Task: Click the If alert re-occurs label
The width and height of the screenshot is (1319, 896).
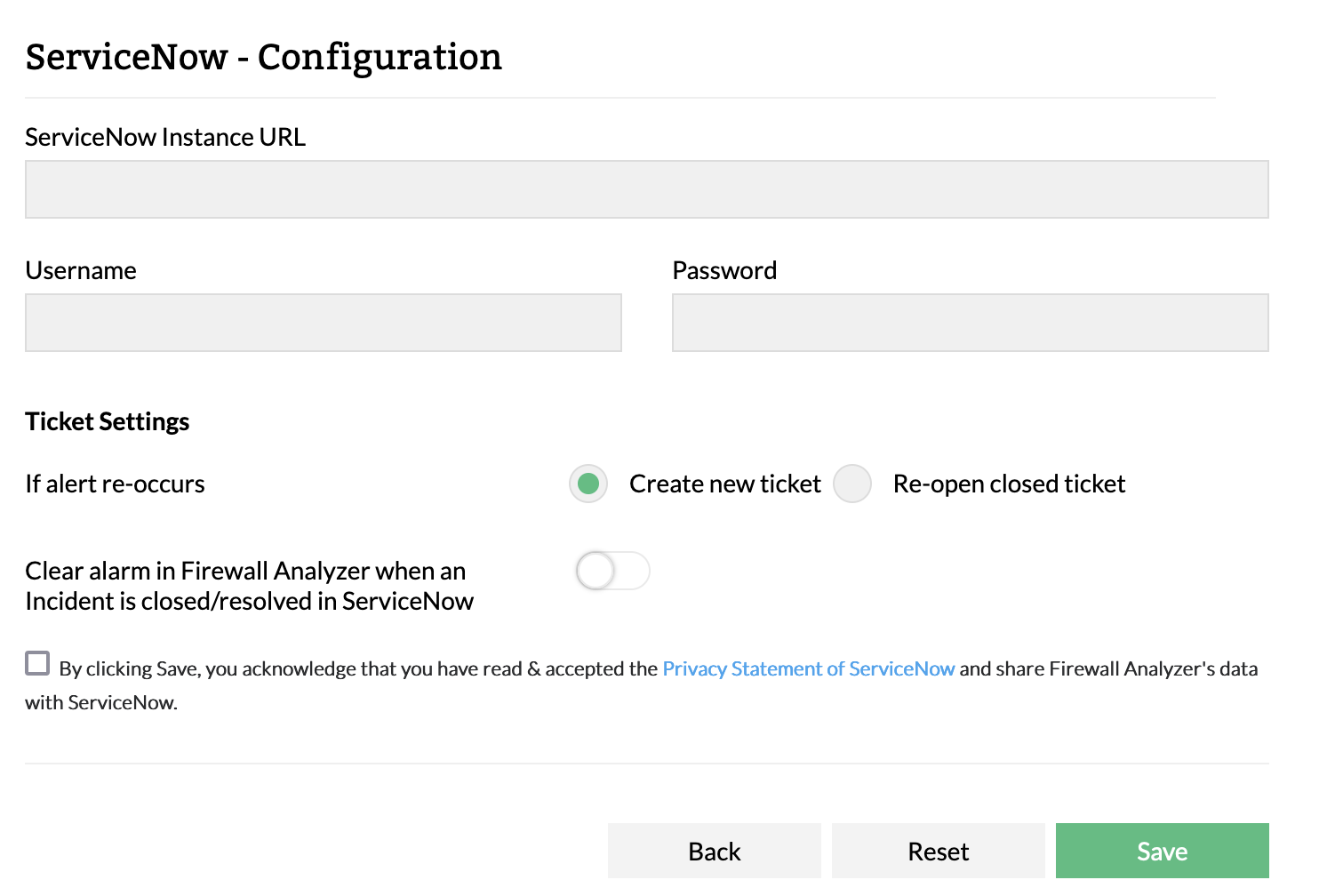Action: [115, 484]
